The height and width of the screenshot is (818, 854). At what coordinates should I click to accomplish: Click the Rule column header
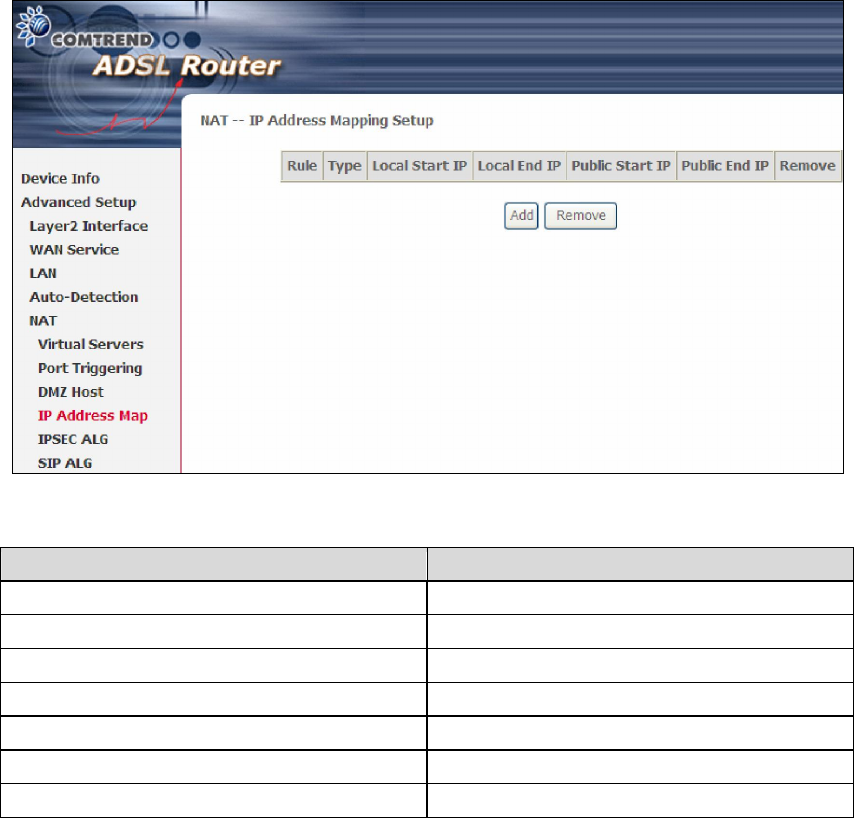[x=302, y=166]
